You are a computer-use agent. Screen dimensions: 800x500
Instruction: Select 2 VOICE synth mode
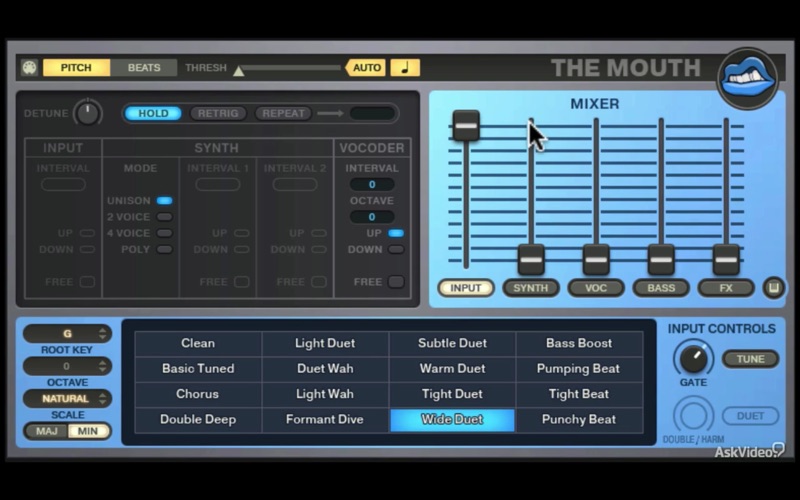164,217
